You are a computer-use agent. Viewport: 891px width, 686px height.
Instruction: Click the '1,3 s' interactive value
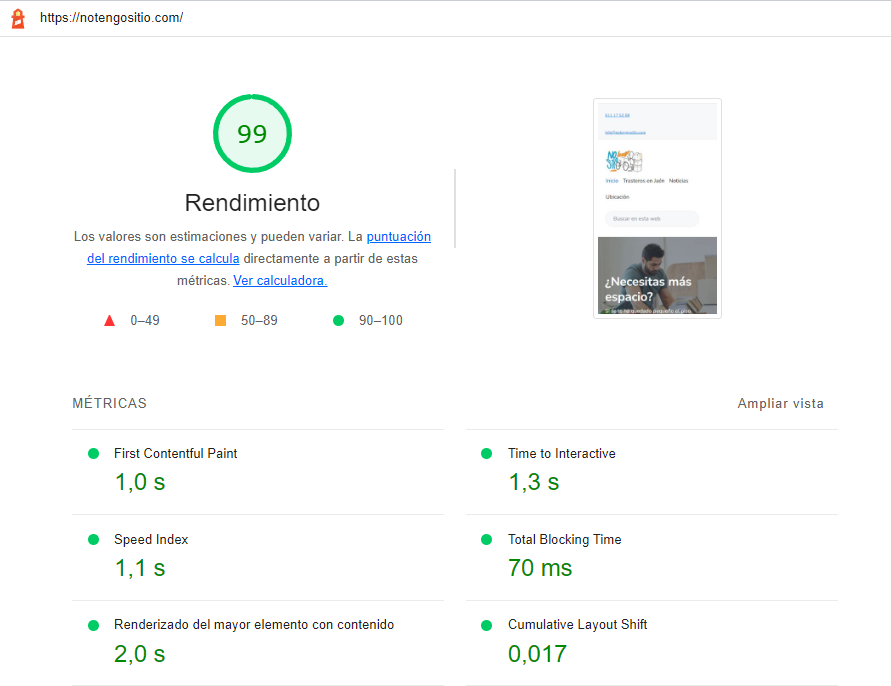(x=534, y=482)
